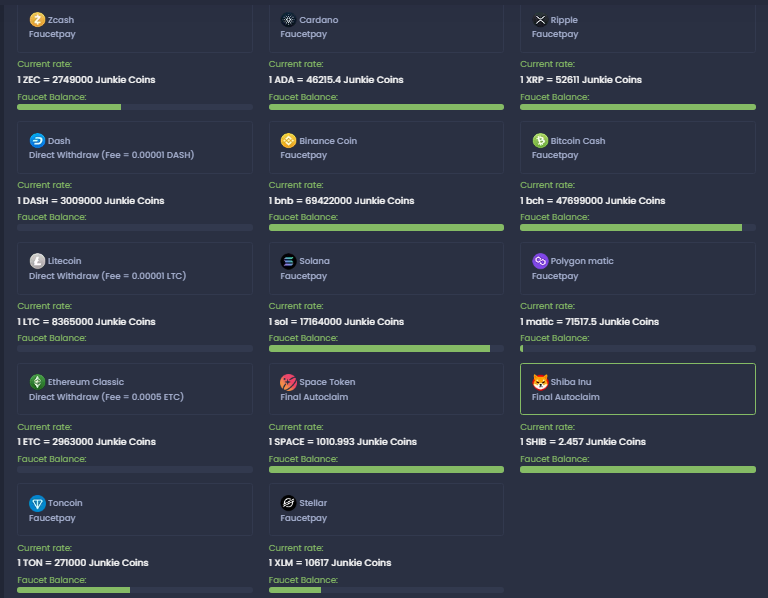This screenshot has height=598, width=768.
Task: Click the Dash coin icon
Action: click(x=37, y=141)
